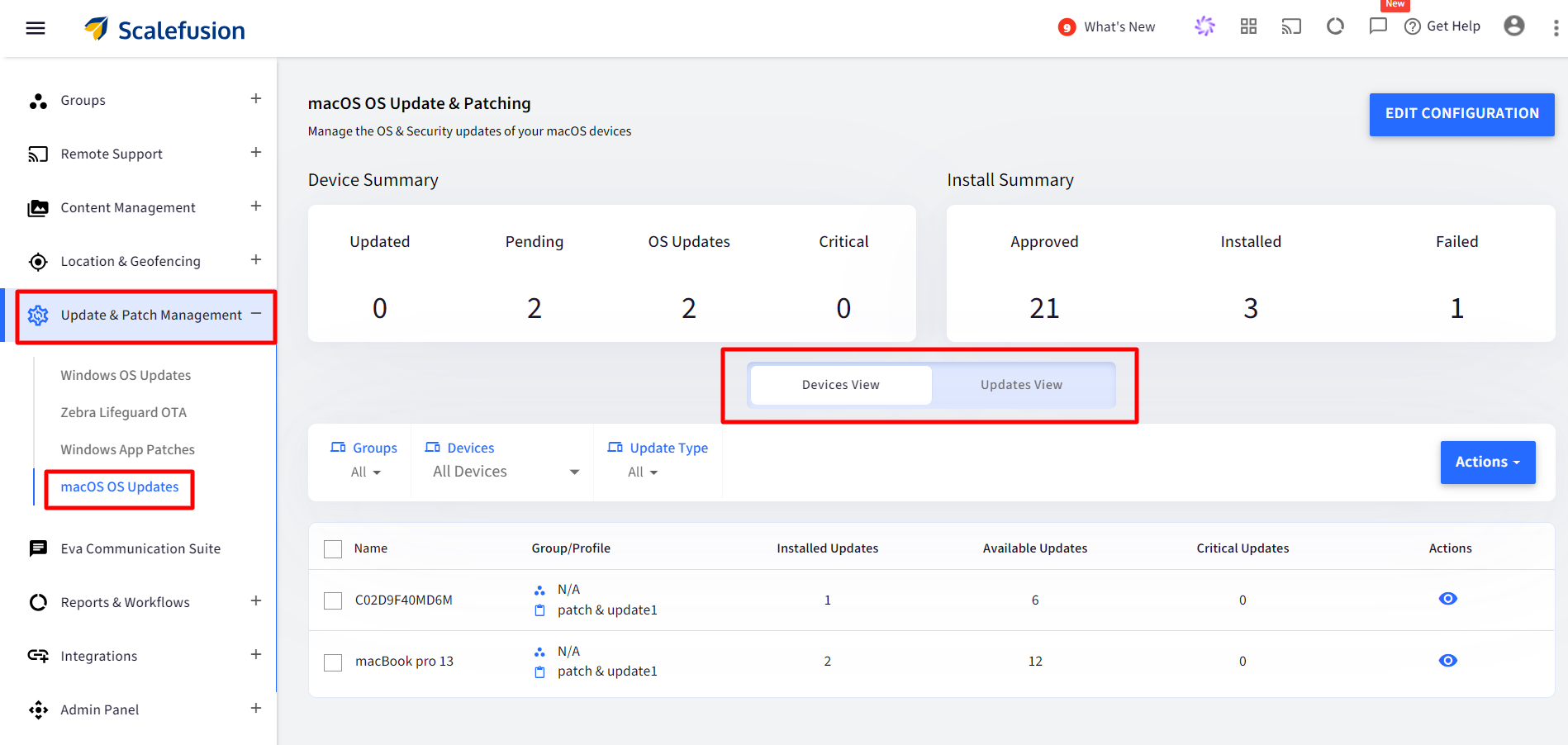Image resolution: width=1568 pixels, height=745 pixels.
Task: Click the Group/Profile column header
Action: click(571, 548)
